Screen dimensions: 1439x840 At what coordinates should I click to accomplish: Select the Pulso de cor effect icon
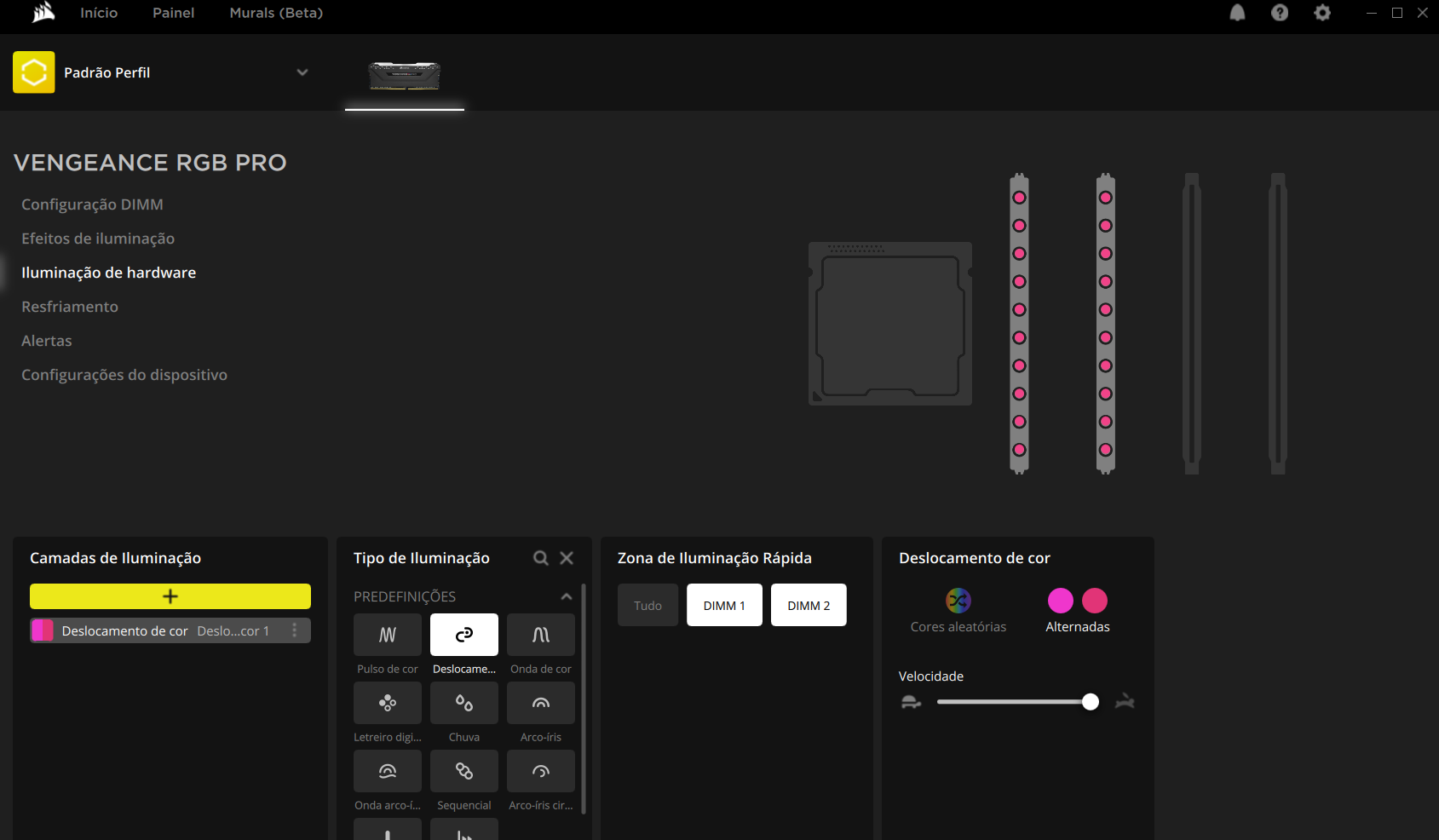388,635
